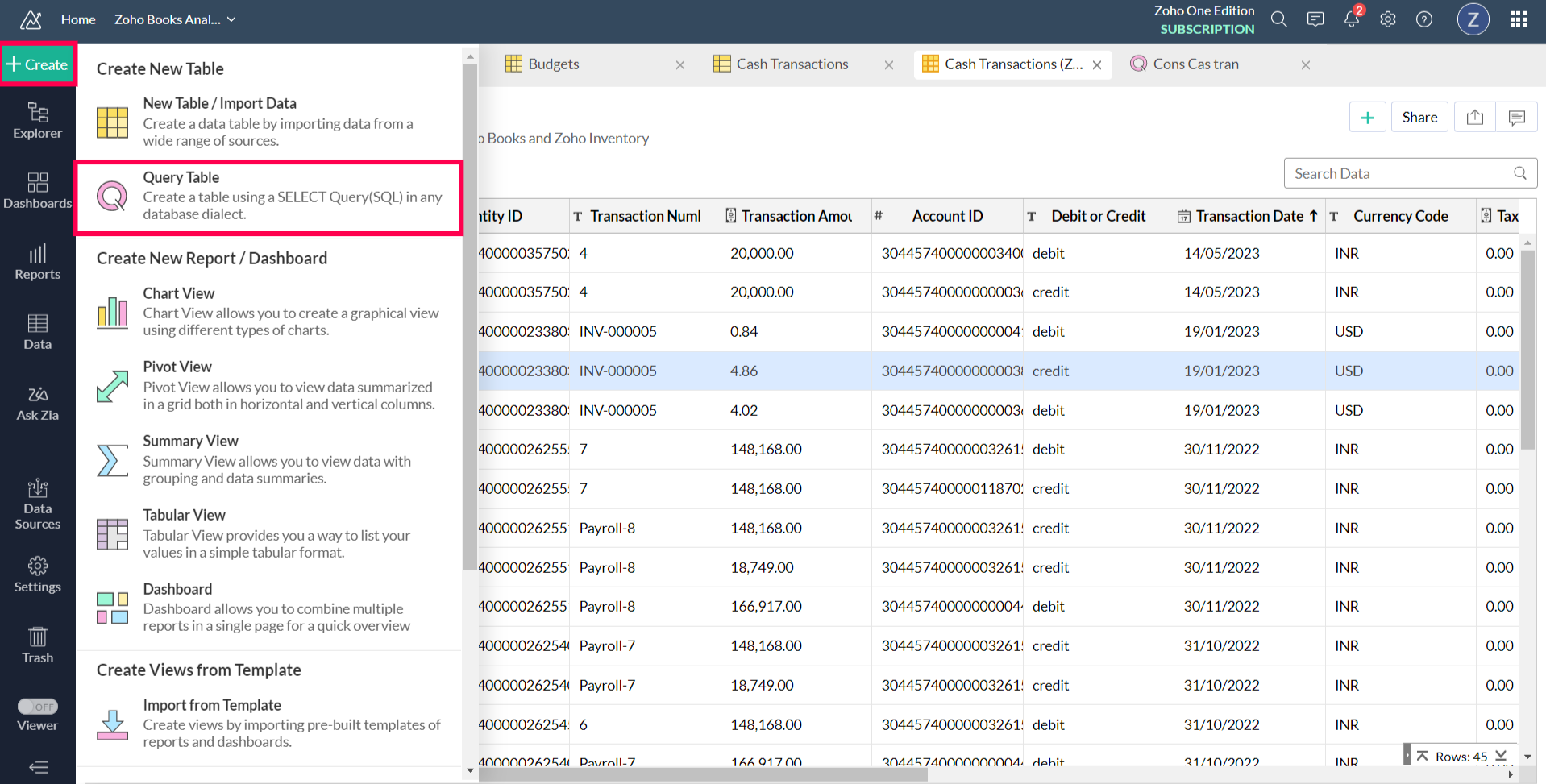Screen dimensions: 1546x784
Task: Open the Explorer sidebar panel
Action: pyautogui.click(x=37, y=121)
